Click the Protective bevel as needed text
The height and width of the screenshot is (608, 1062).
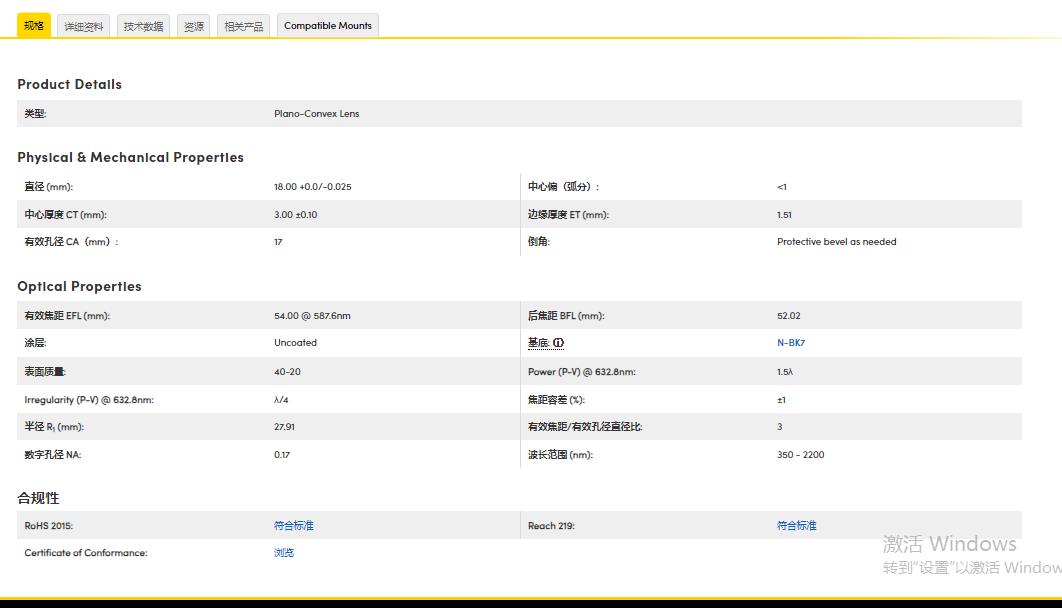pyautogui.click(x=836, y=242)
